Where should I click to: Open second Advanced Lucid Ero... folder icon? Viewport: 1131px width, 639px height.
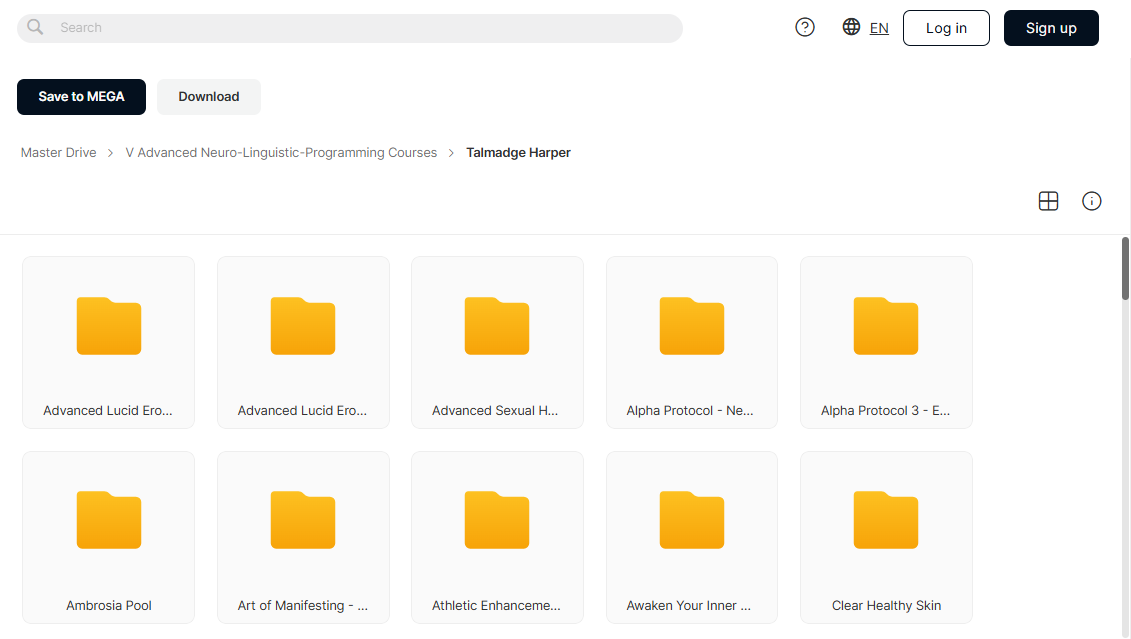(x=303, y=326)
